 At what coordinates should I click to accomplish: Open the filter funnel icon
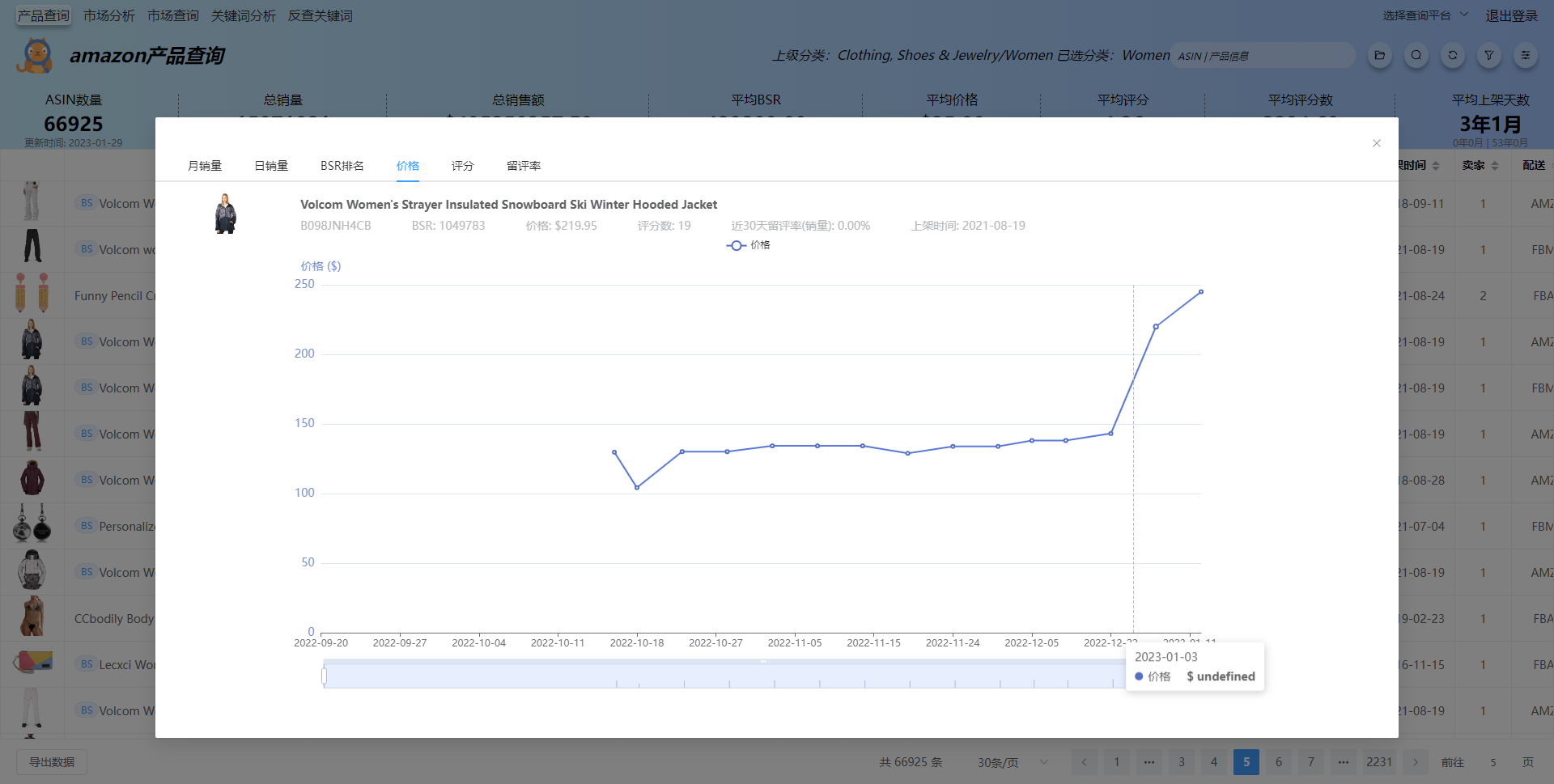pyautogui.click(x=1489, y=55)
